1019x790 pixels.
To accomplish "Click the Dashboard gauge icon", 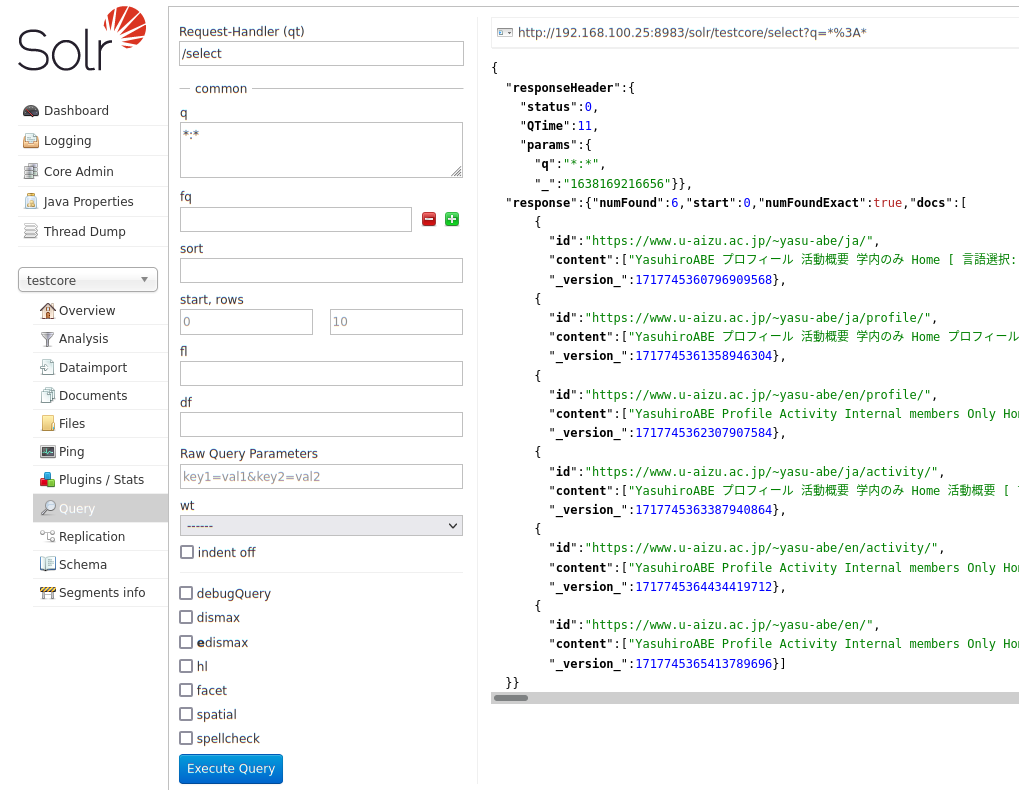I will 30,111.
